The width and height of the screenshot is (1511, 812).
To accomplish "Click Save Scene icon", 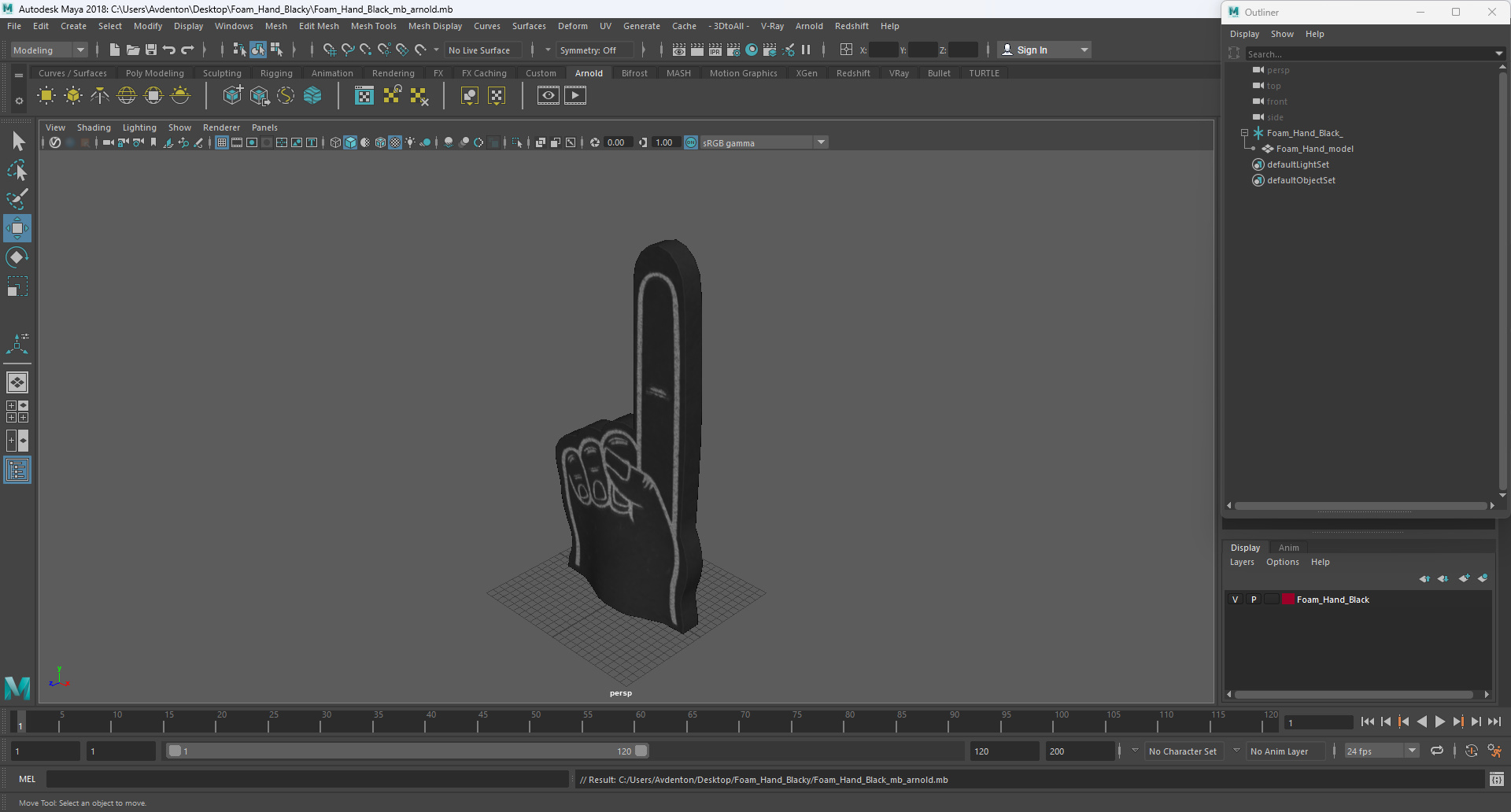I will 151,50.
